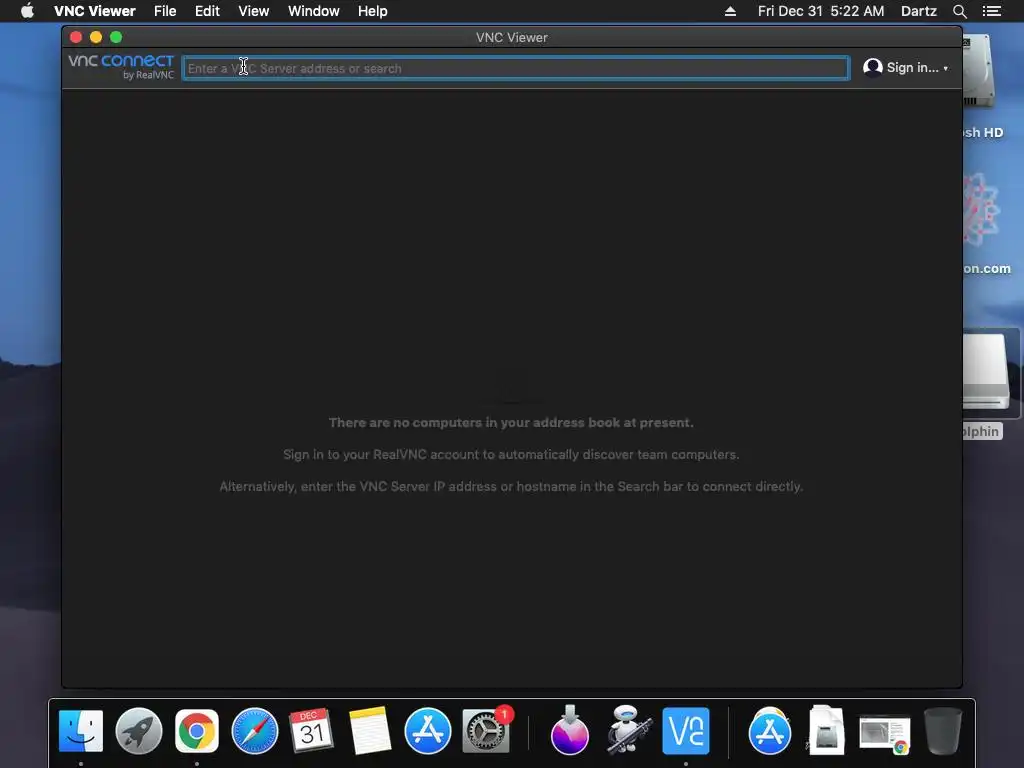1024x768 pixels.
Task: Click the VNC Viewer icon in the Dock
Action: [x=686, y=731]
